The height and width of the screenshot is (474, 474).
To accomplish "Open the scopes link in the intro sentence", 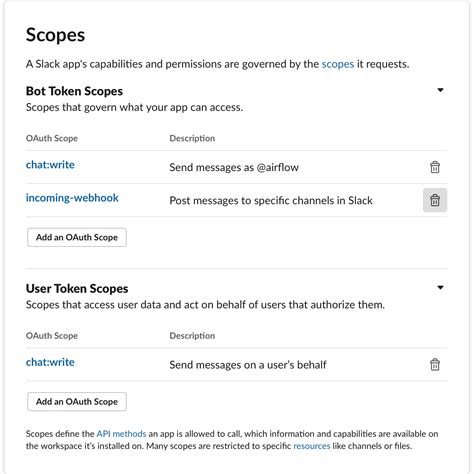I will click(x=338, y=64).
